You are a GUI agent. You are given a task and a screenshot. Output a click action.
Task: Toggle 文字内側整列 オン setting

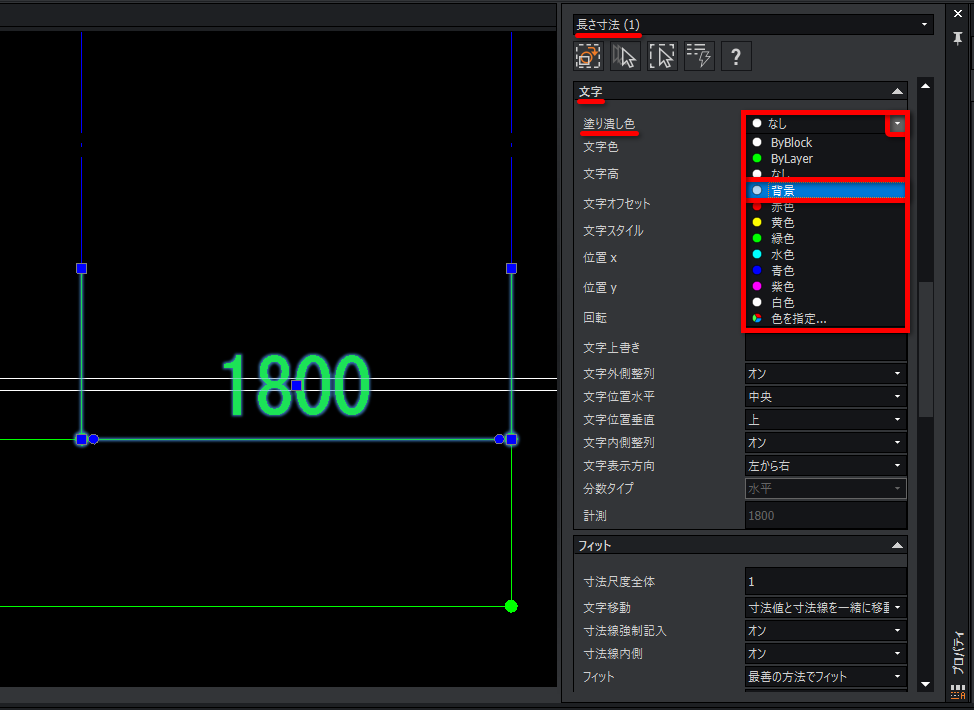[x=826, y=442]
